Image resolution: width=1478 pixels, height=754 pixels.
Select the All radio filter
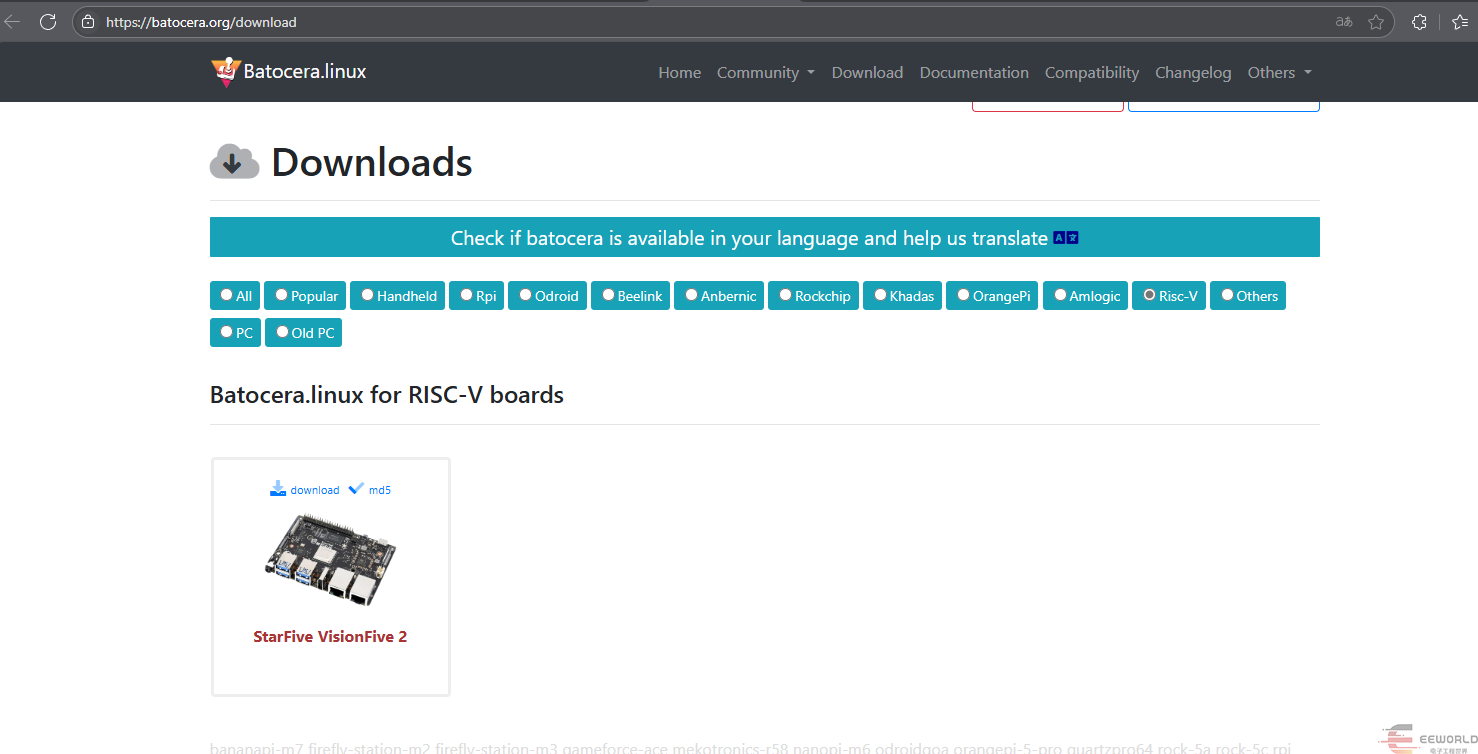coord(227,295)
